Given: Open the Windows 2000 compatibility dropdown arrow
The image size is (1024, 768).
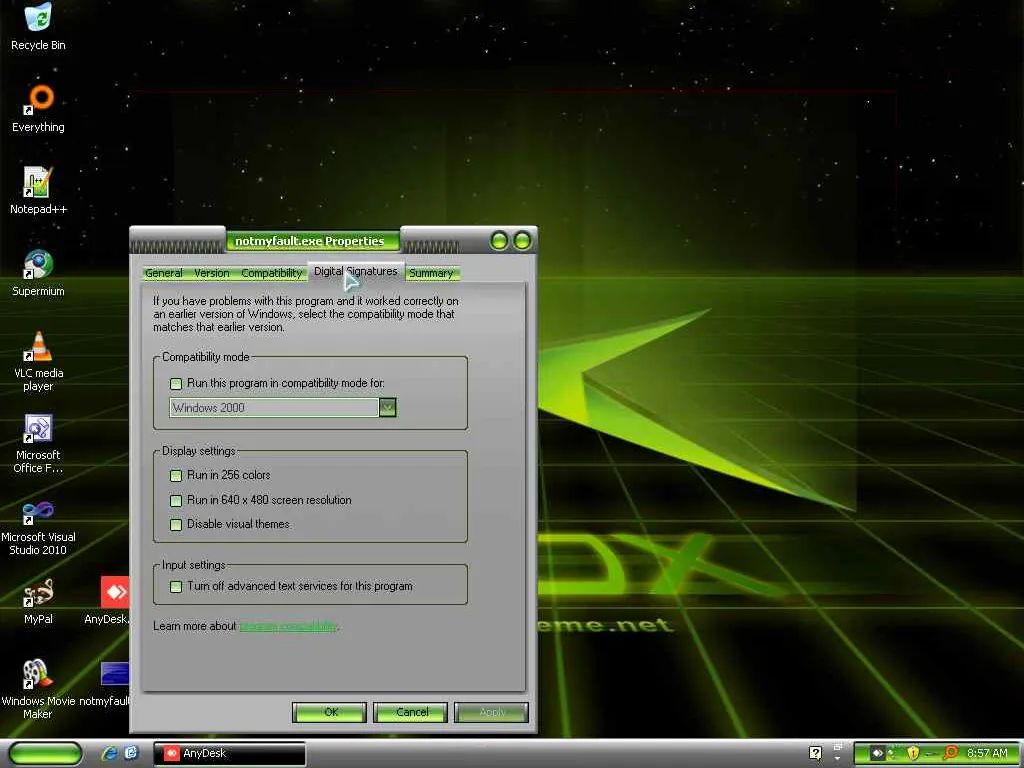Looking at the screenshot, I should [x=387, y=408].
